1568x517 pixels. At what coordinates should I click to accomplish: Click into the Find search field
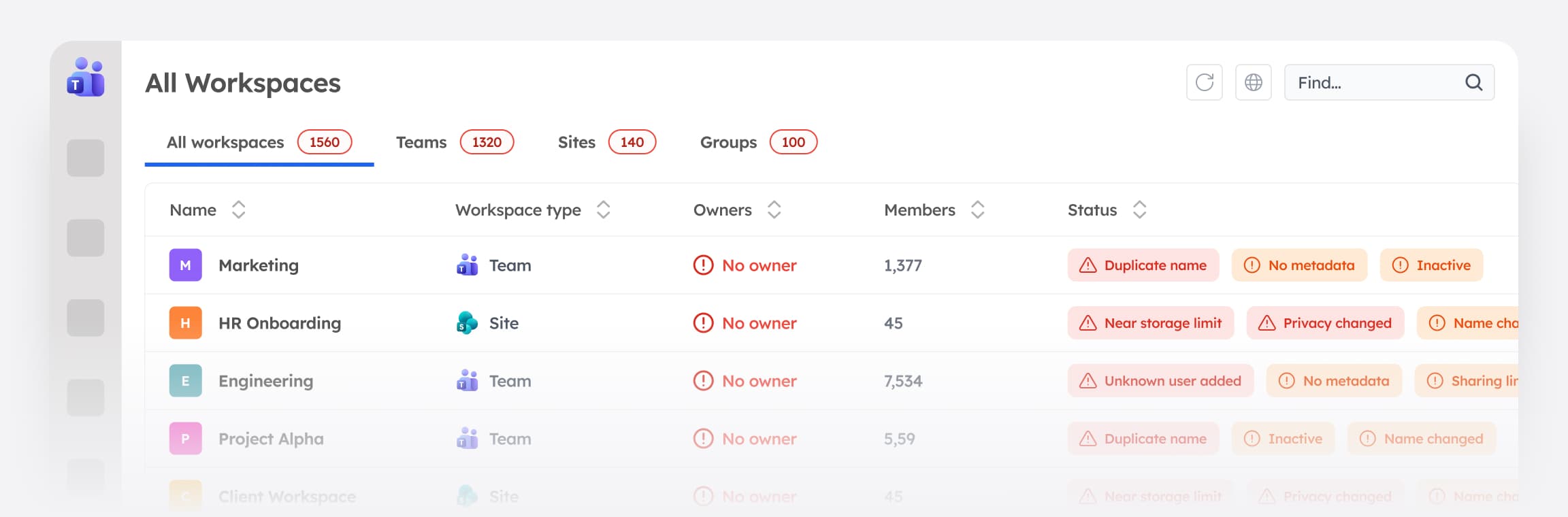click(1389, 82)
